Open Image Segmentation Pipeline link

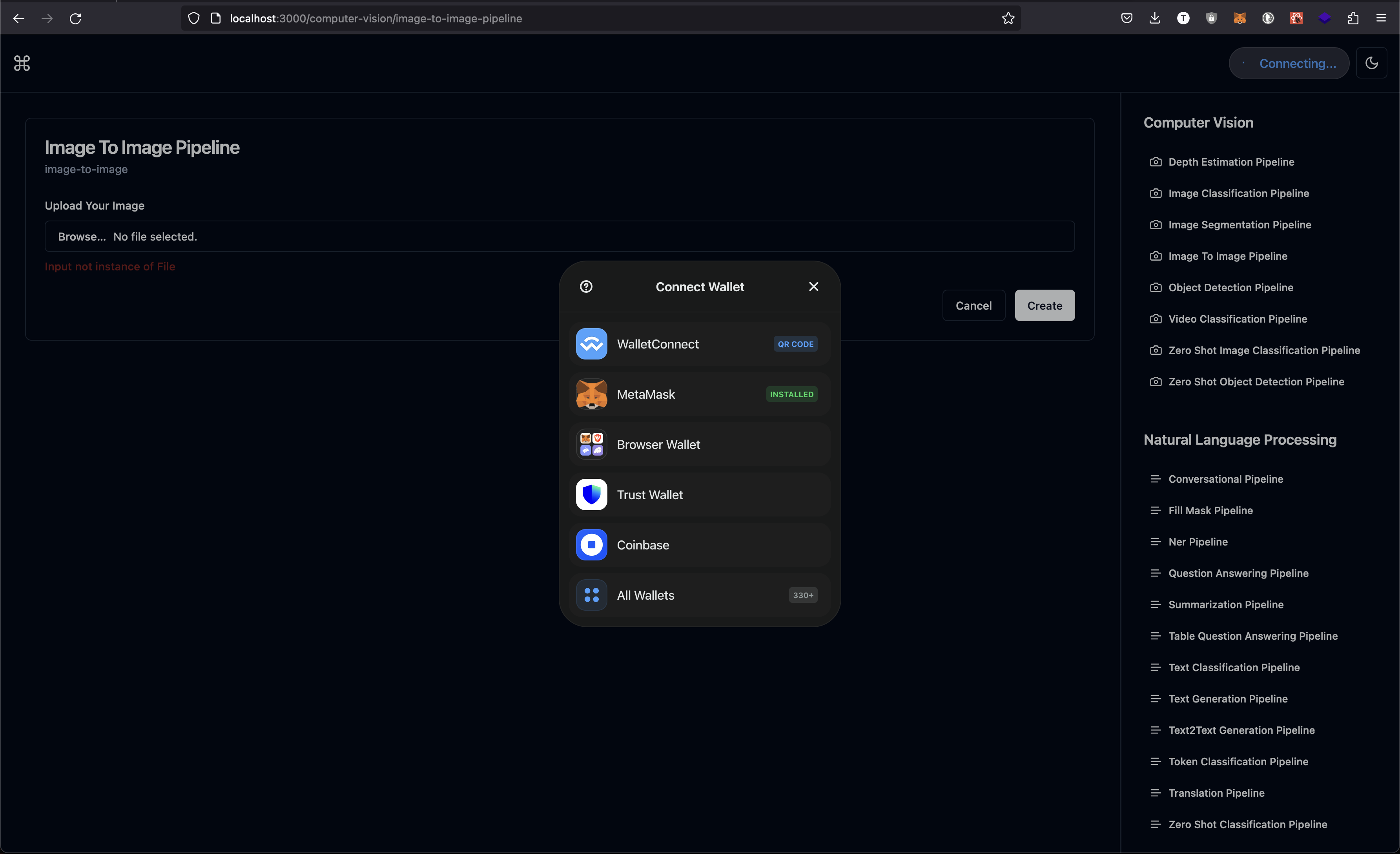1239,224
